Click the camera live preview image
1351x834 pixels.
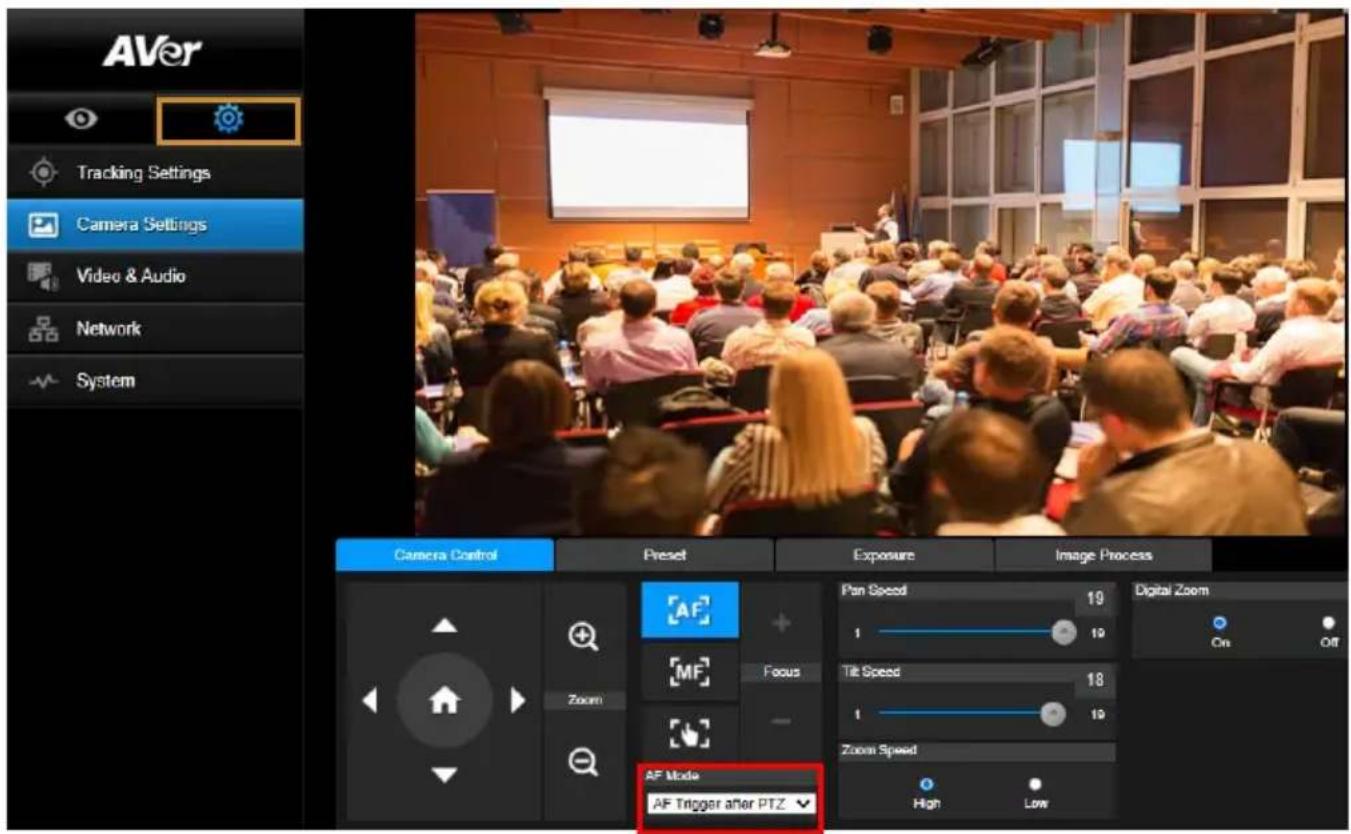(880, 272)
